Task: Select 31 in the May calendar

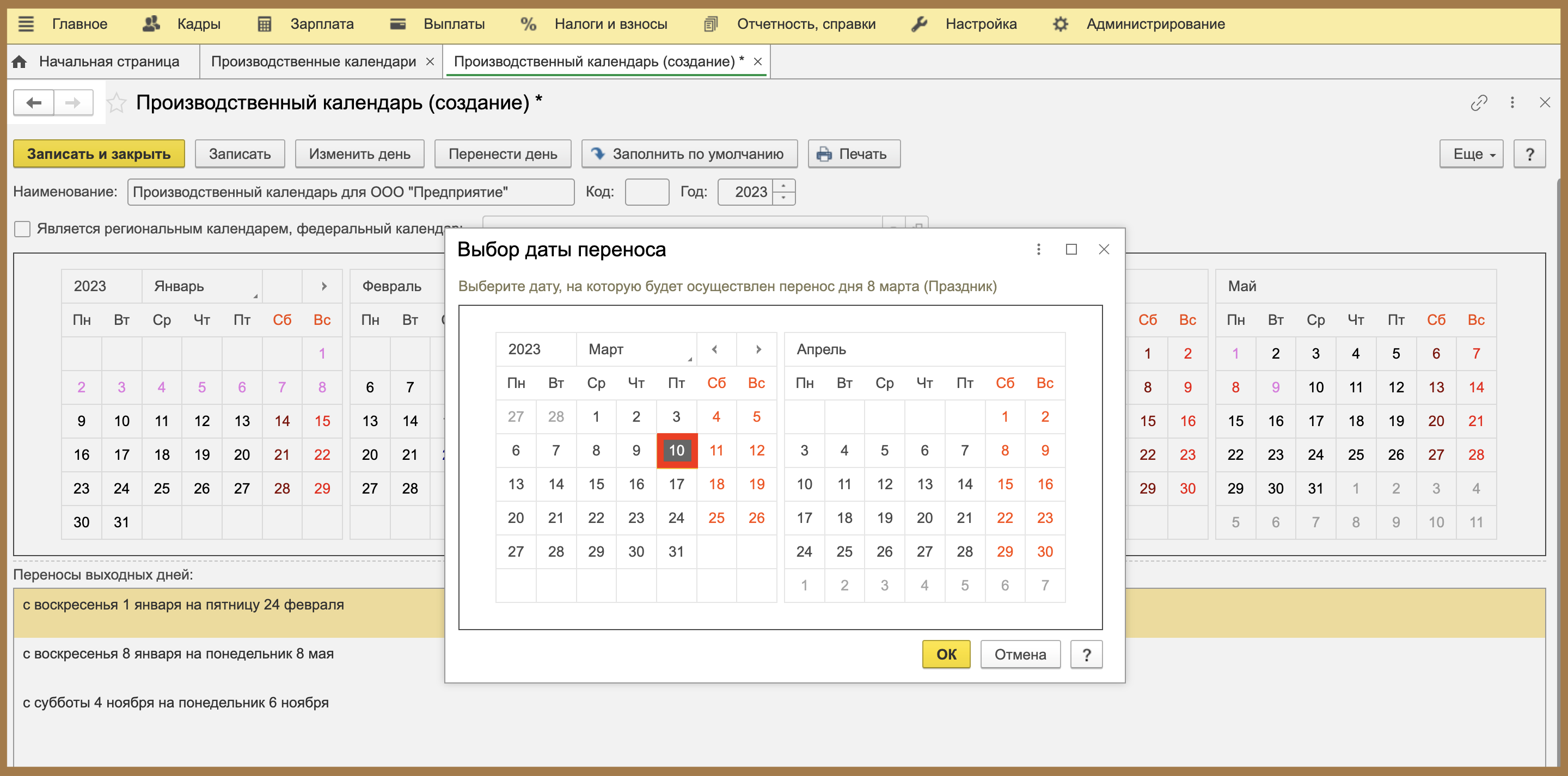Action: pyautogui.click(x=1315, y=489)
